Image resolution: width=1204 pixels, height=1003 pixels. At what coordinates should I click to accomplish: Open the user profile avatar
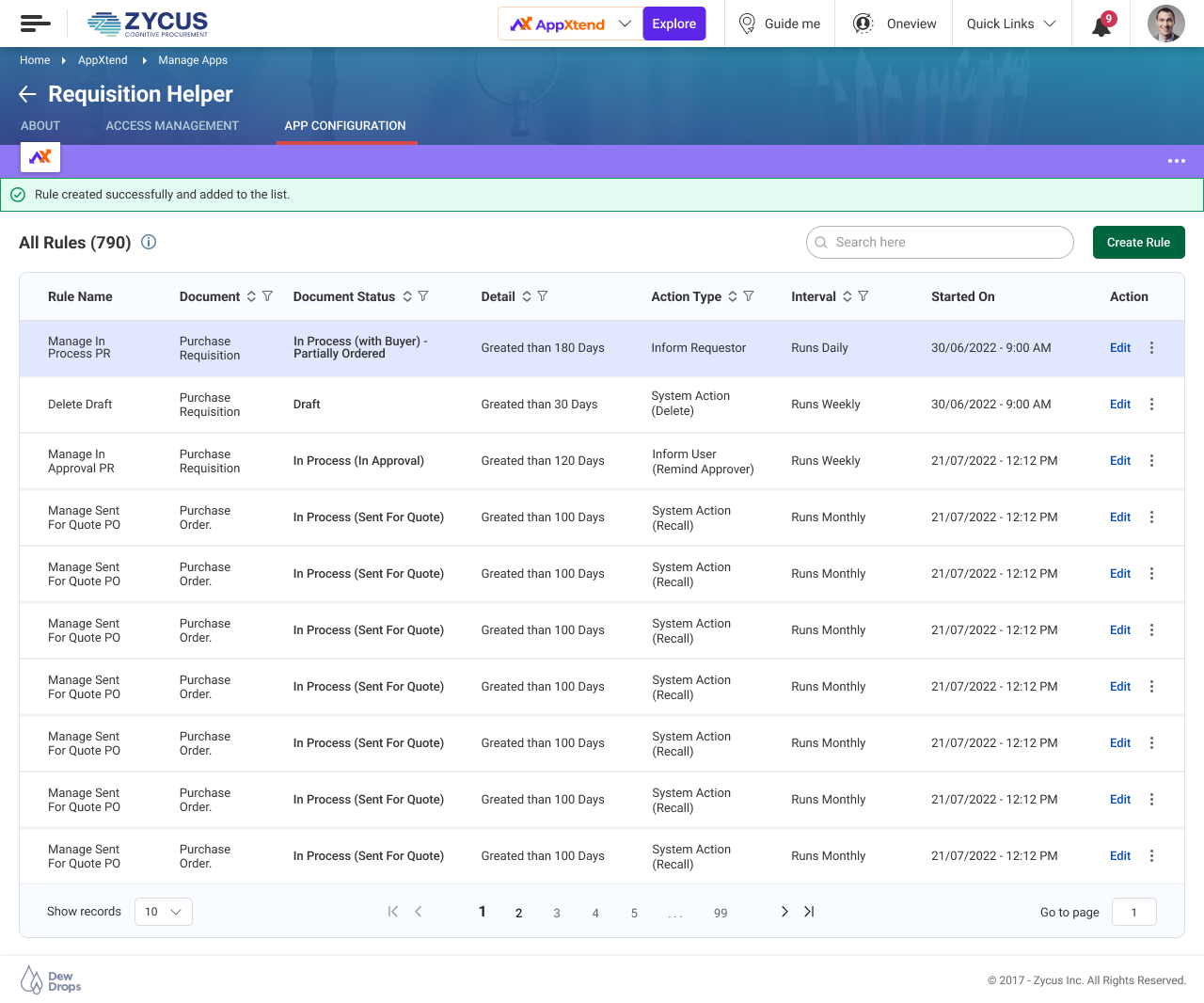tap(1165, 24)
